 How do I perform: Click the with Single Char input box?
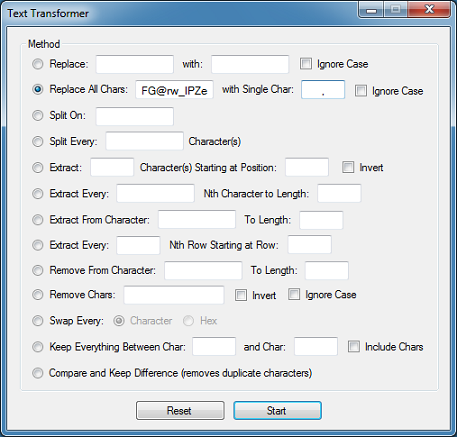point(323,89)
